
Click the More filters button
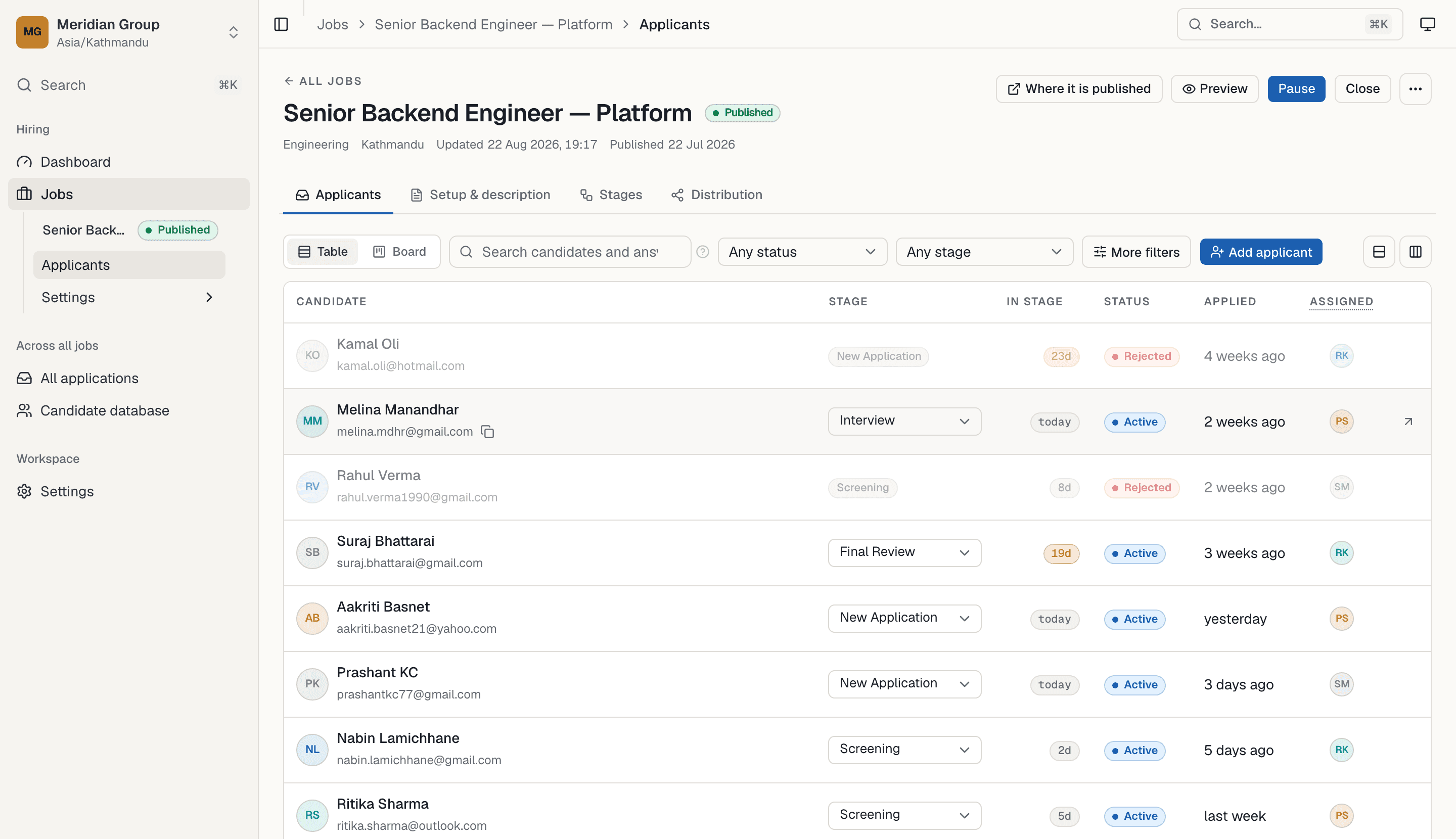1135,252
